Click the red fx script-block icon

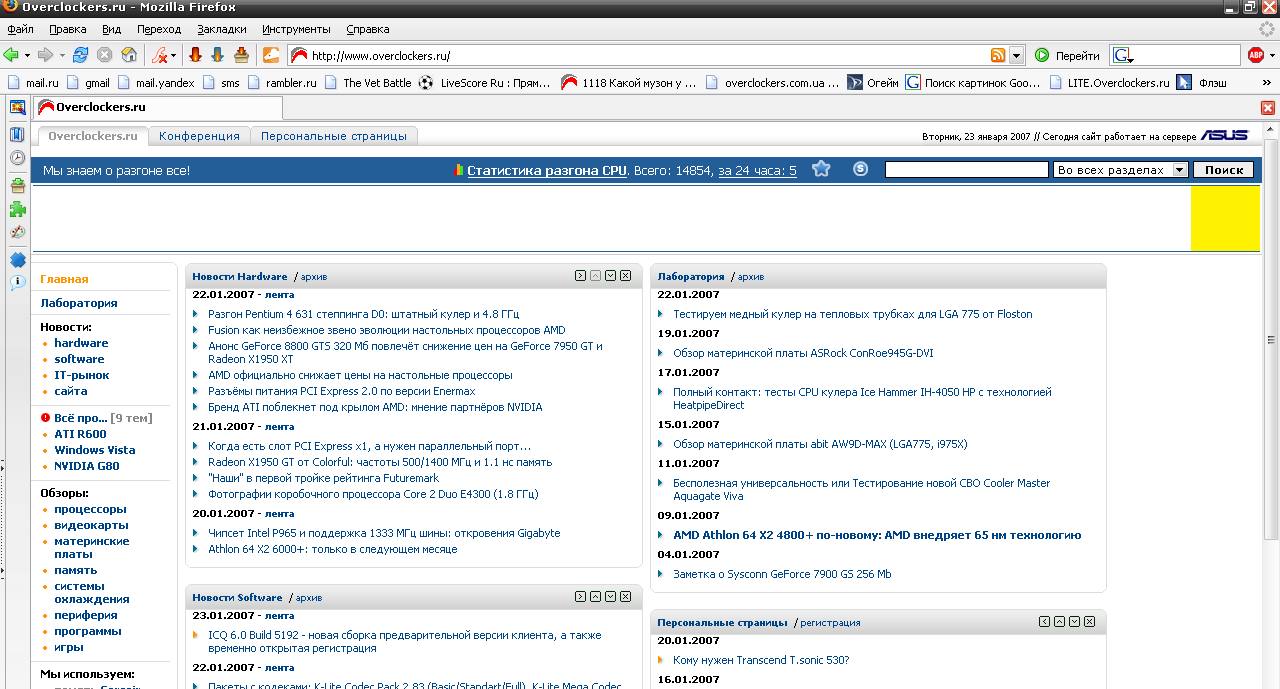(159, 55)
